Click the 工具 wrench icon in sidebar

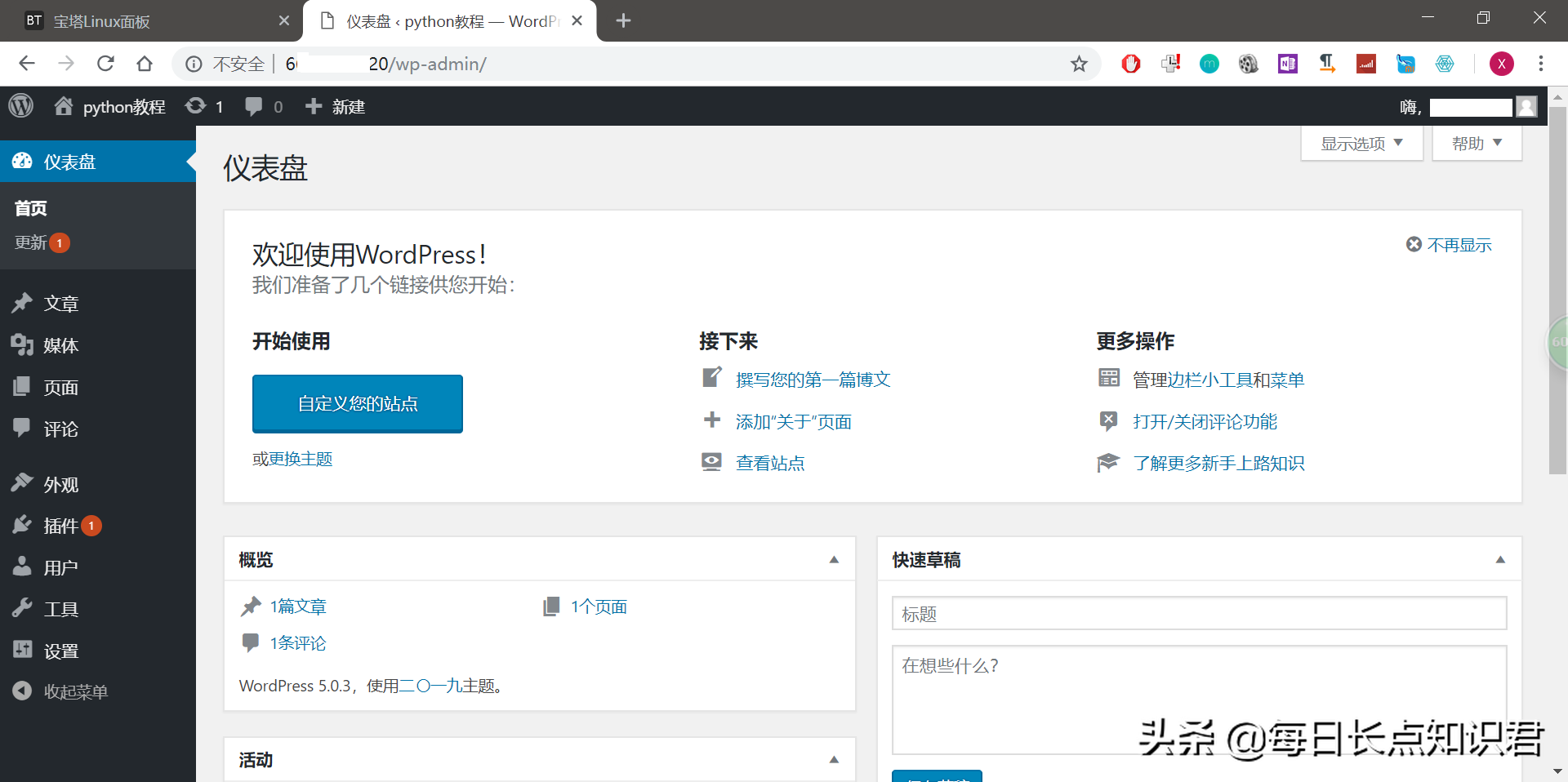coord(22,608)
